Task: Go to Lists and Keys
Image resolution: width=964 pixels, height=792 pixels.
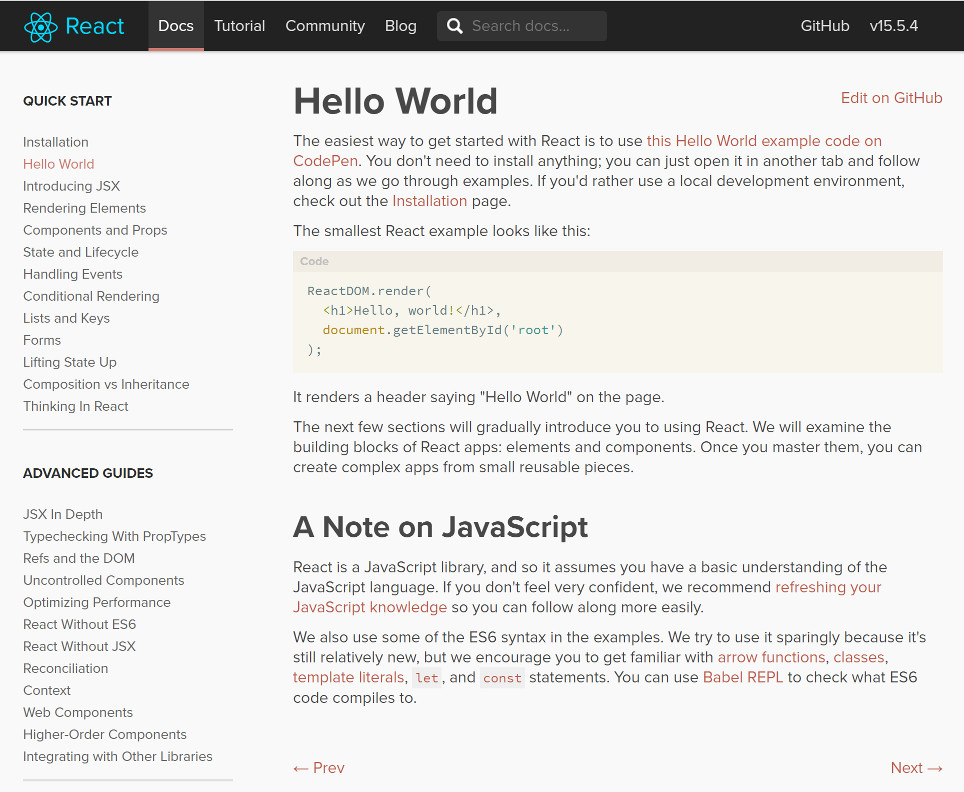Action: click(x=66, y=319)
